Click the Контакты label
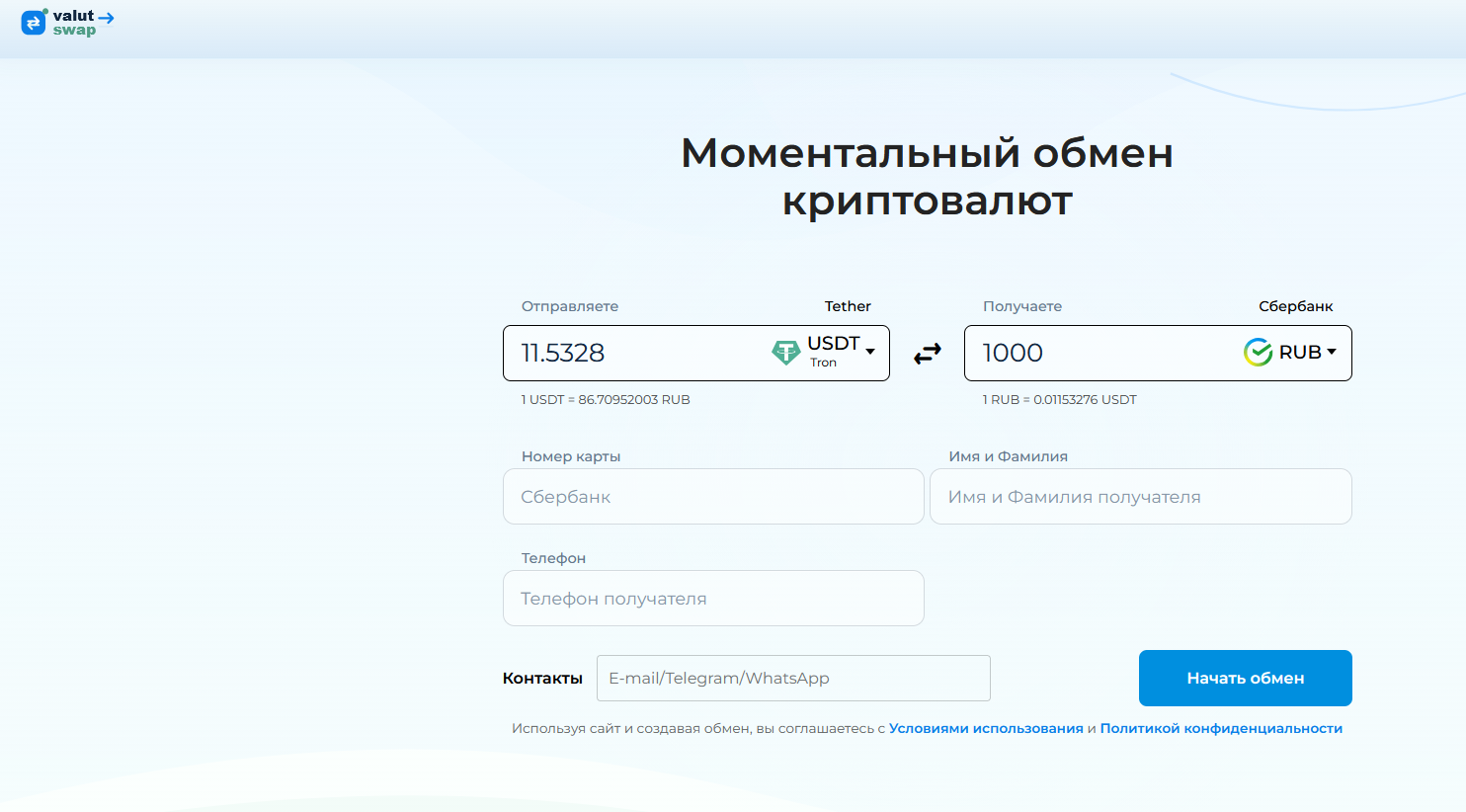The width and height of the screenshot is (1466, 812). point(542,679)
